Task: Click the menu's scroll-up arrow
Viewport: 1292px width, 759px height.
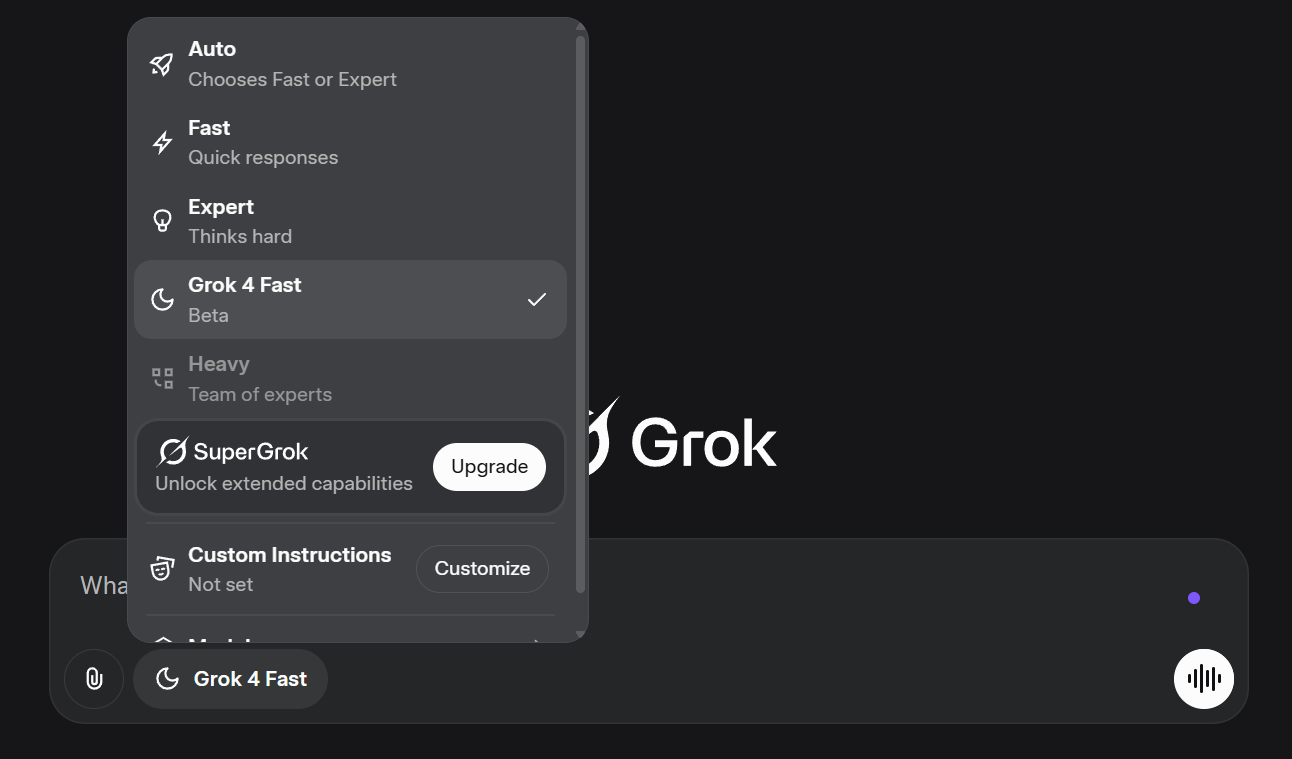Action: point(580,26)
